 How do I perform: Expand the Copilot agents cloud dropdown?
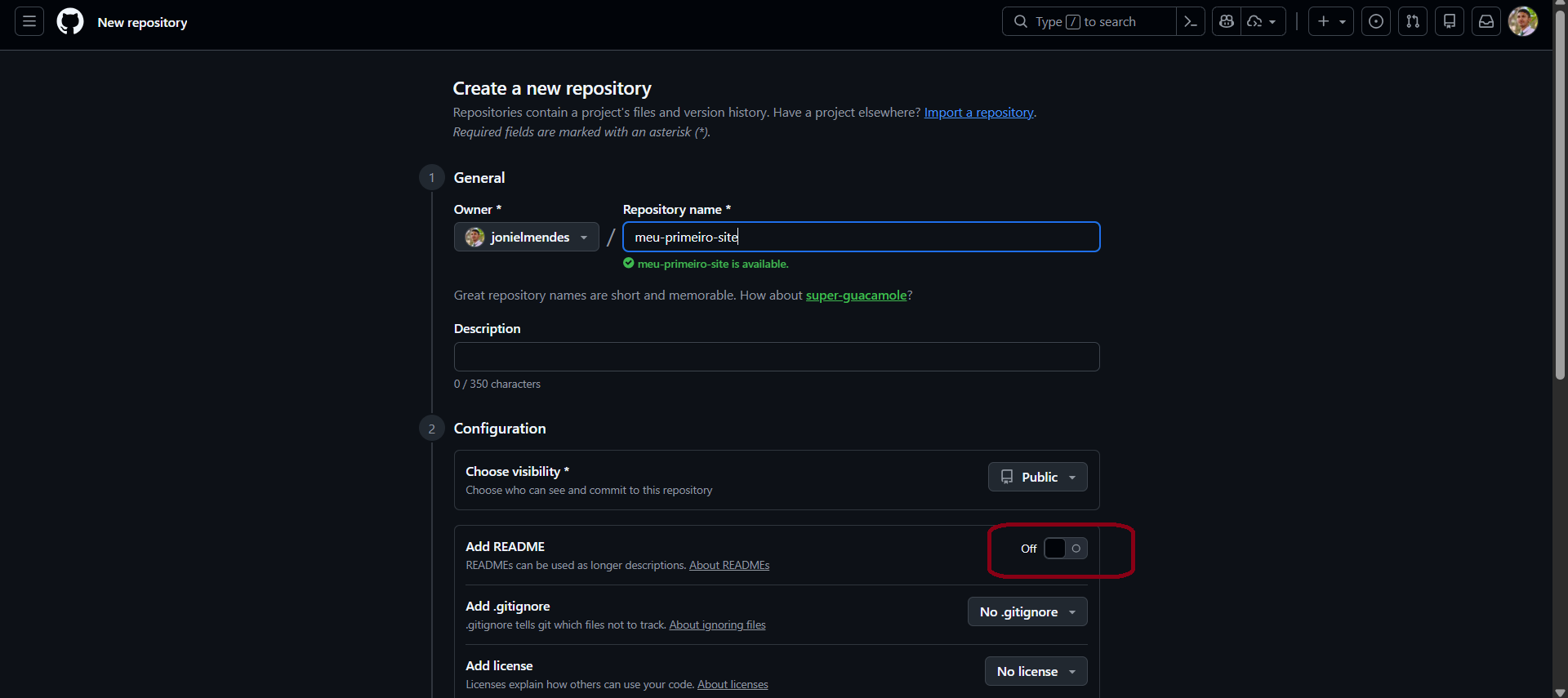coord(1263,22)
